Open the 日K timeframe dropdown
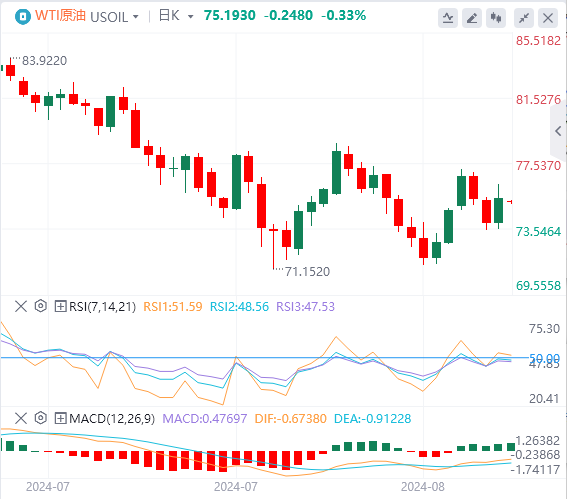Image resolution: width=567 pixels, height=499 pixels. tap(176, 16)
